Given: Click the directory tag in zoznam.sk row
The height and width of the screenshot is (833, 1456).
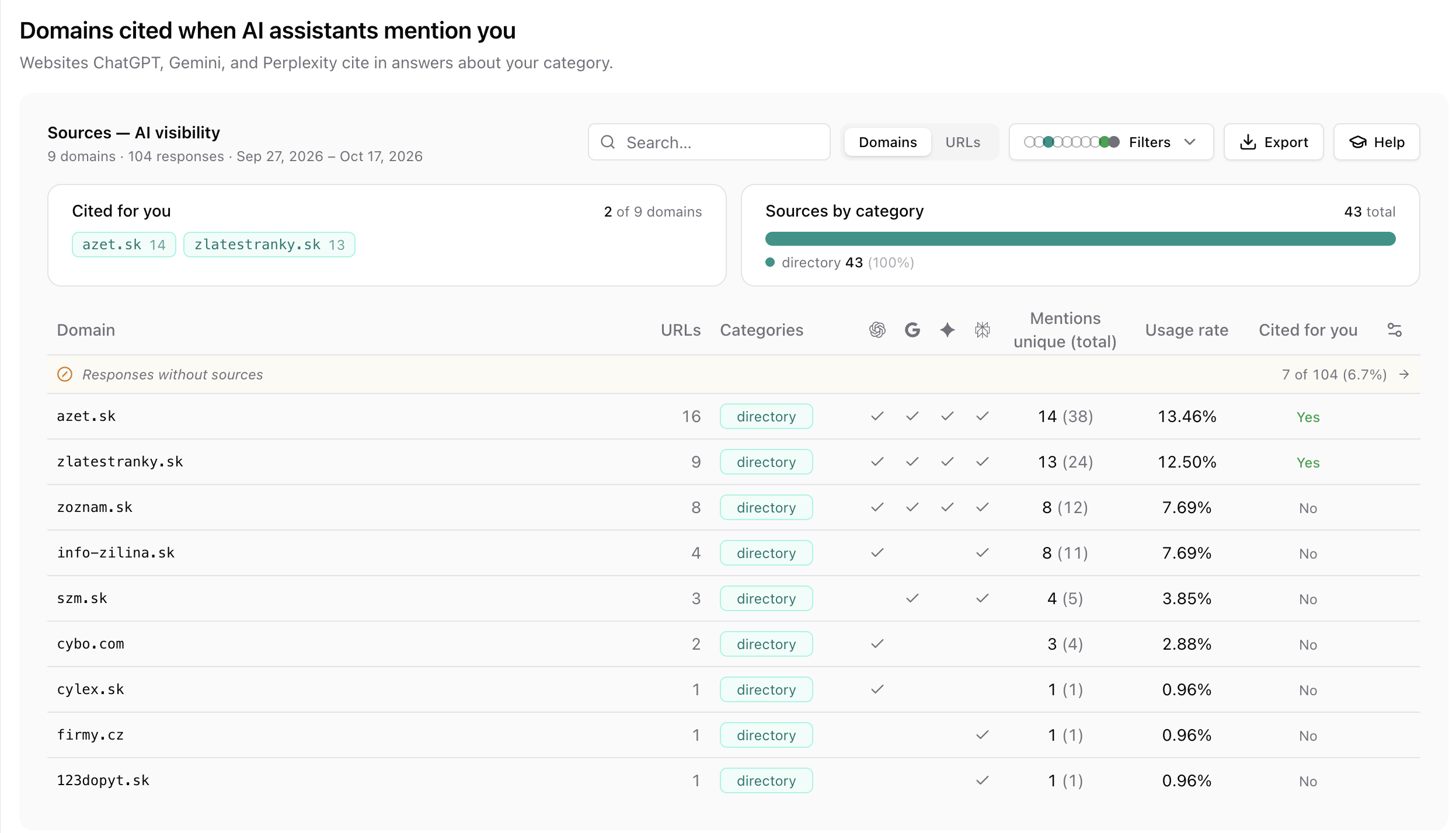Looking at the screenshot, I should click(766, 507).
